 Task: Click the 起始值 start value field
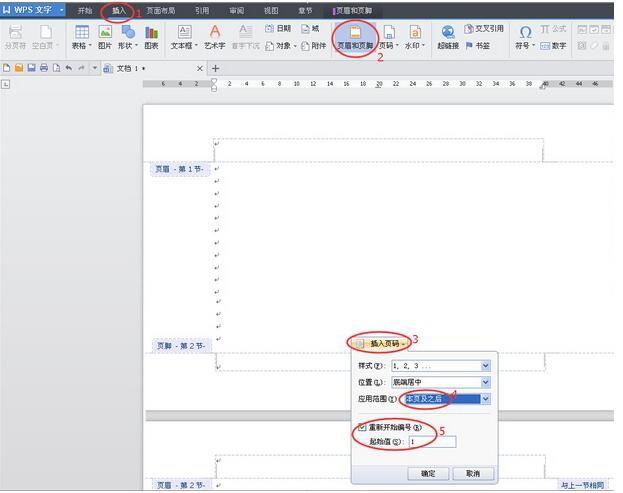[432, 442]
